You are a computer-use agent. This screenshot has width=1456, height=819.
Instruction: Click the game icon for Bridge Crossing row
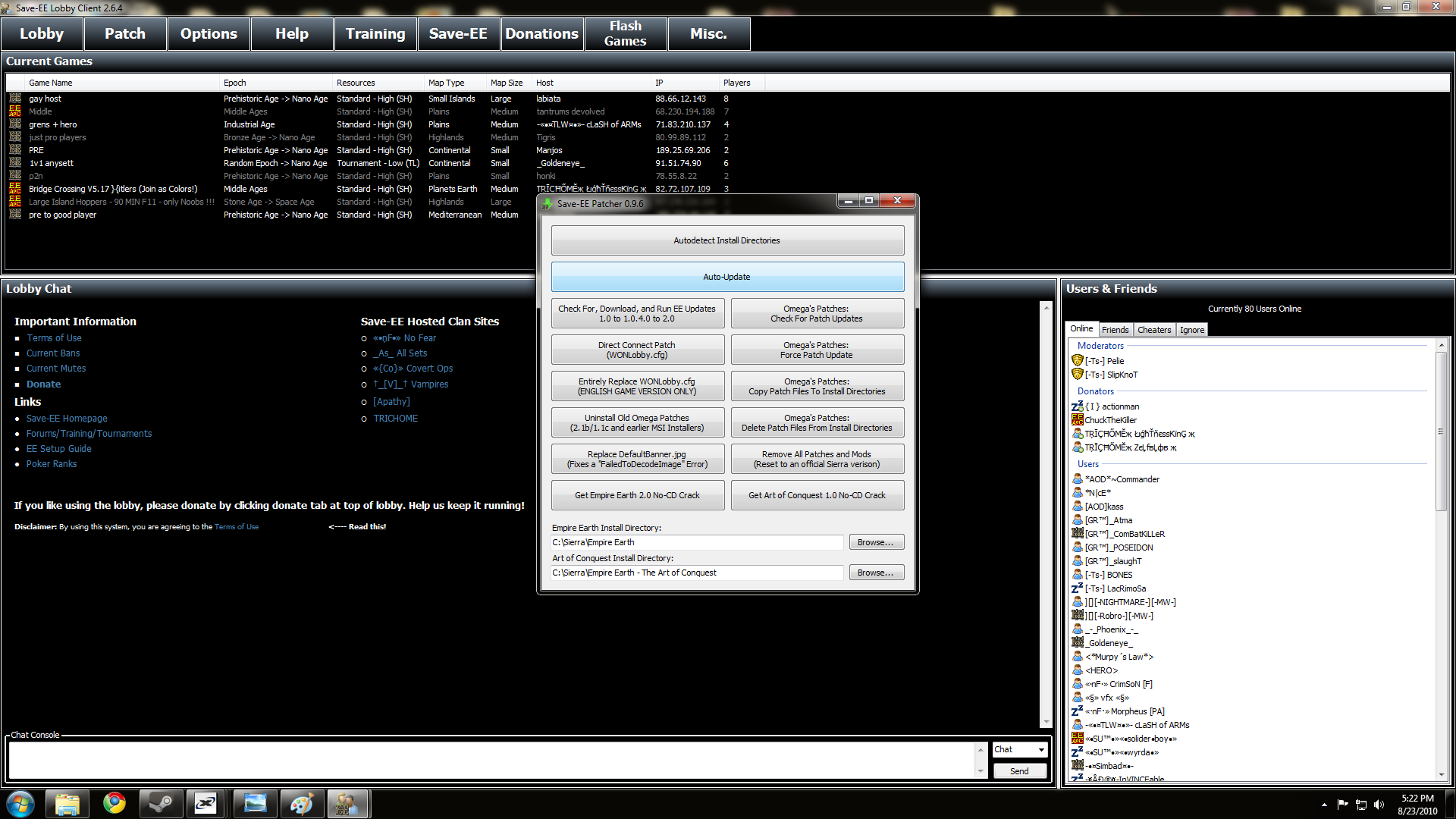(x=15, y=189)
